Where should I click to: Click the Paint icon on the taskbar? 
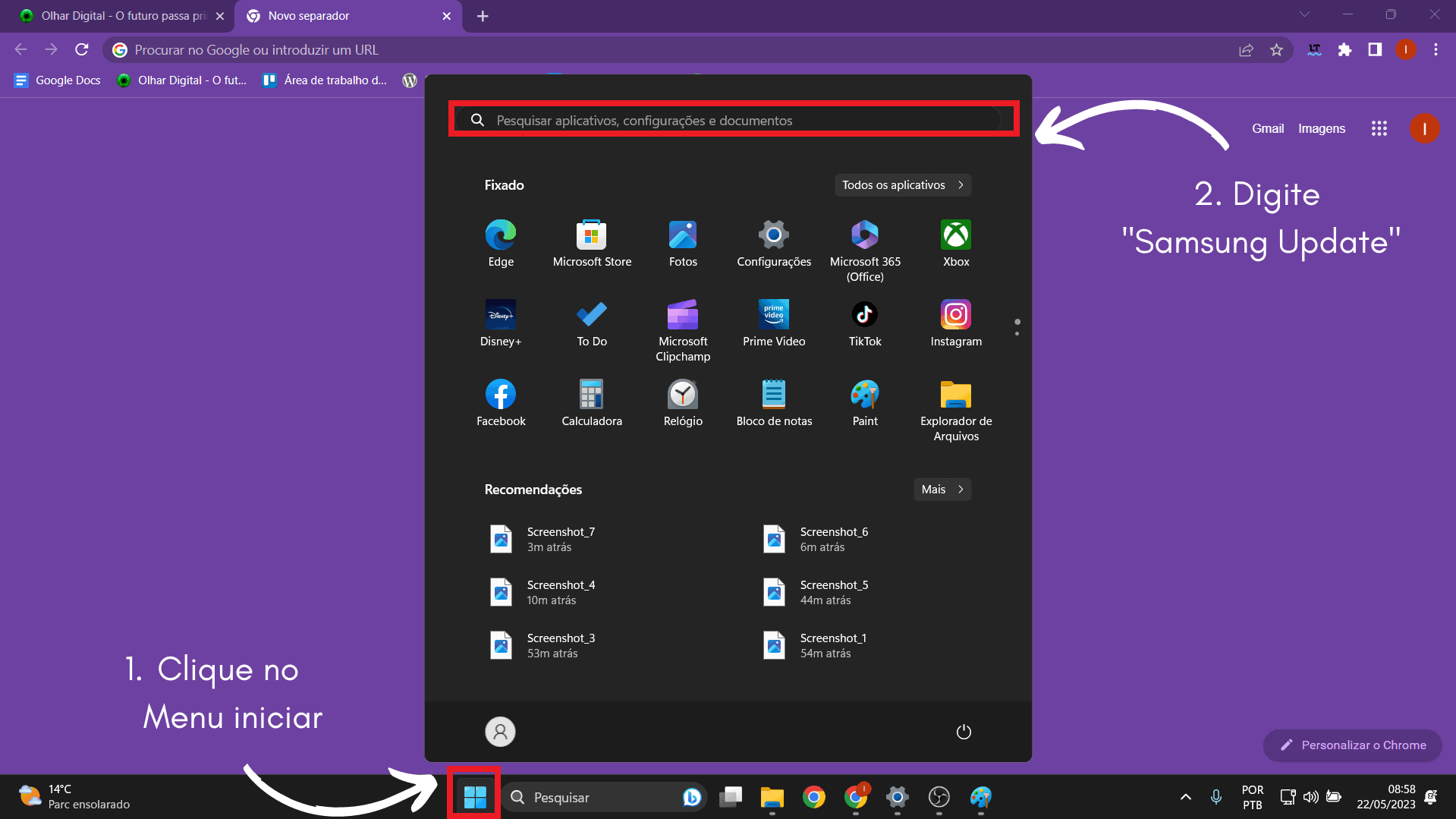(981, 797)
